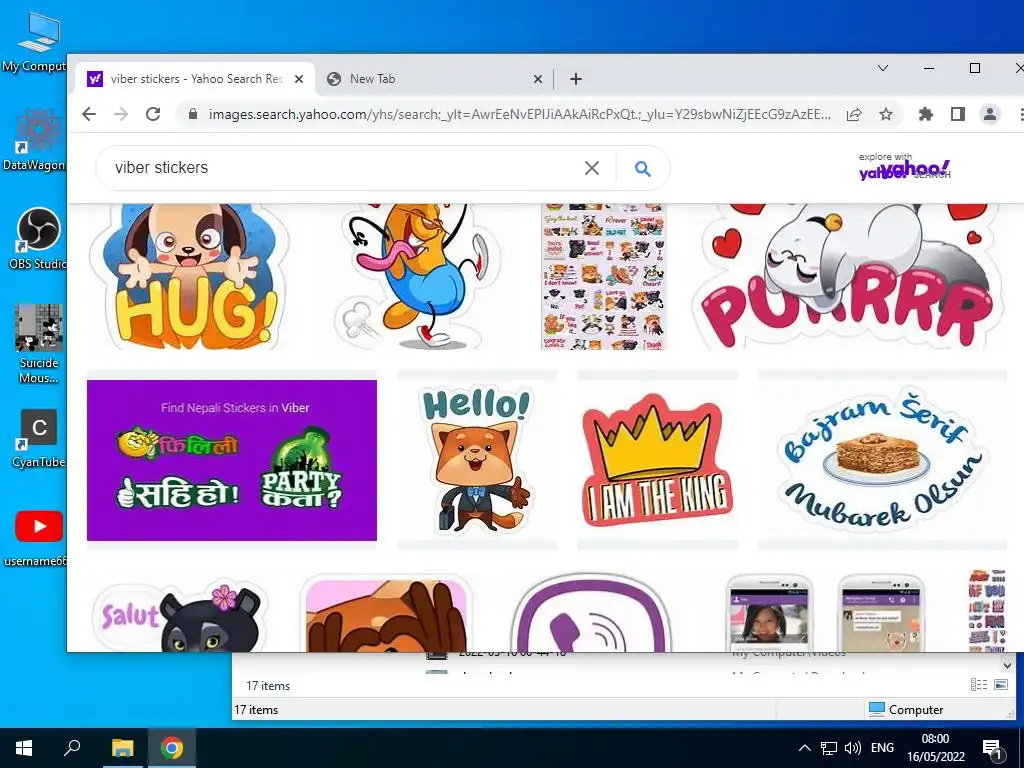
Task: Open the PURRR cat sticker image
Action: coord(849,276)
